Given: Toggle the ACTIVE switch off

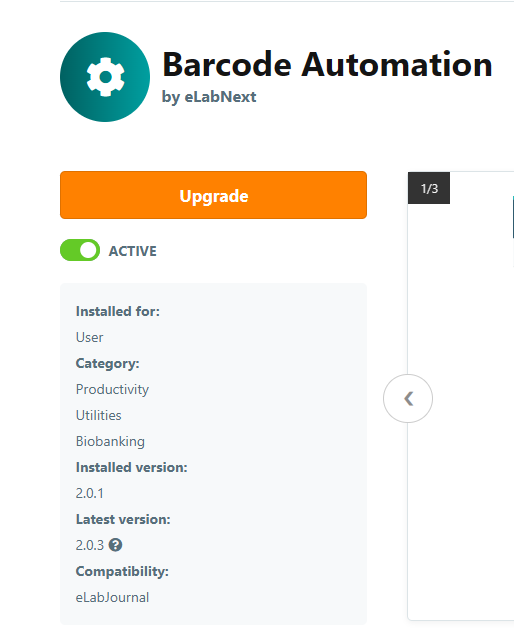Looking at the screenshot, I should pos(80,250).
